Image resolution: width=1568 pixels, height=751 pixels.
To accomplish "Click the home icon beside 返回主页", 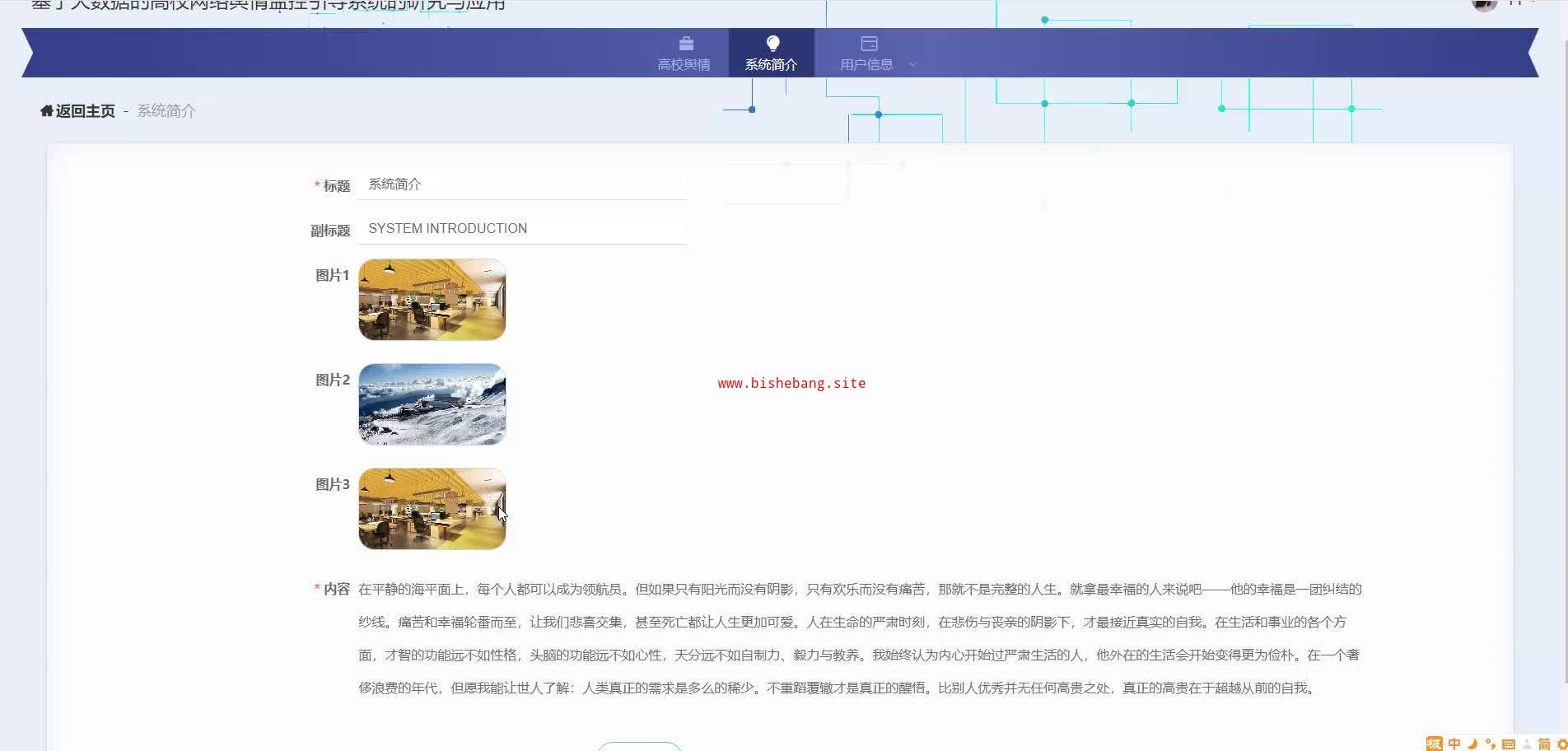I will (46, 110).
